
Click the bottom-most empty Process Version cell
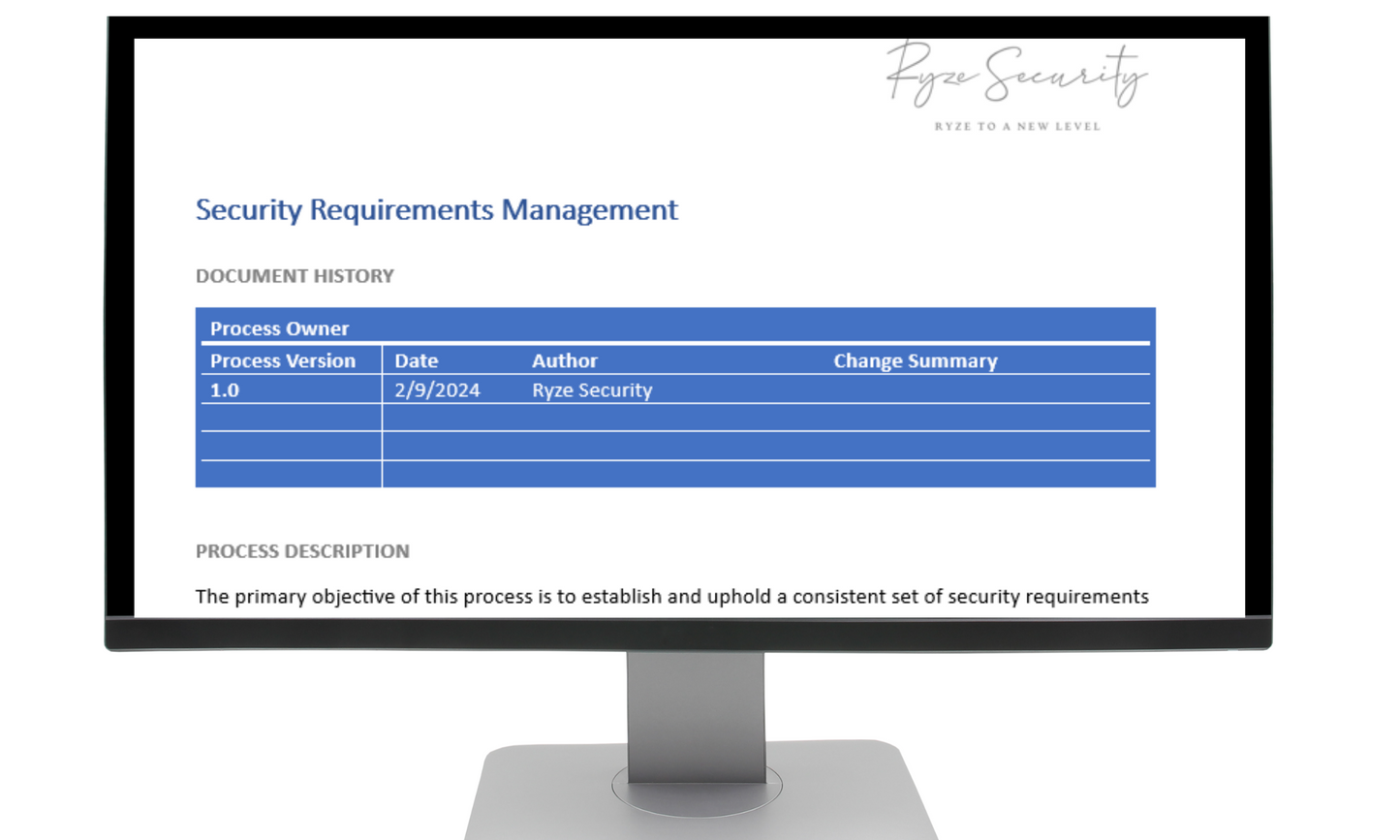click(290, 474)
